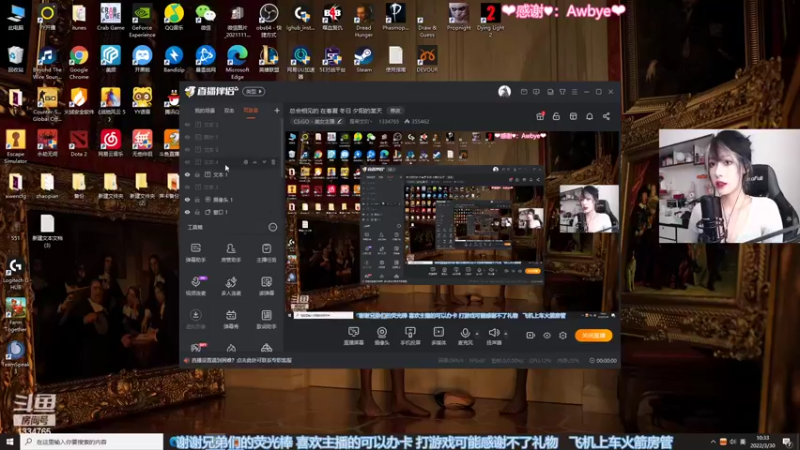Toggle visibility eye of 文本 1 source
This screenshot has width=800, height=450.
(x=187, y=174)
